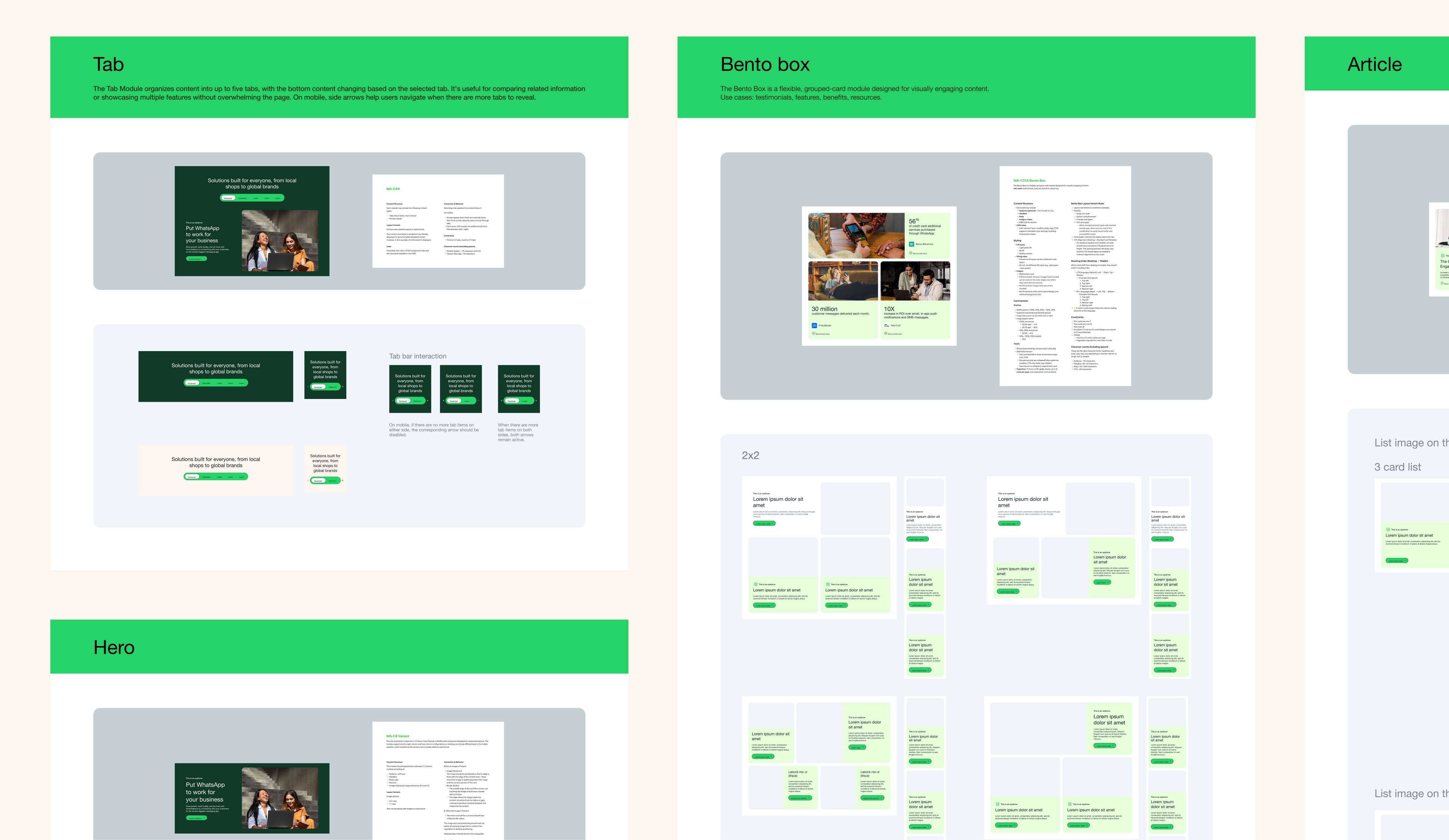This screenshot has width=1449, height=840.
Task: Select Advanced tab on cream desktop banner
Action: (x=192, y=477)
